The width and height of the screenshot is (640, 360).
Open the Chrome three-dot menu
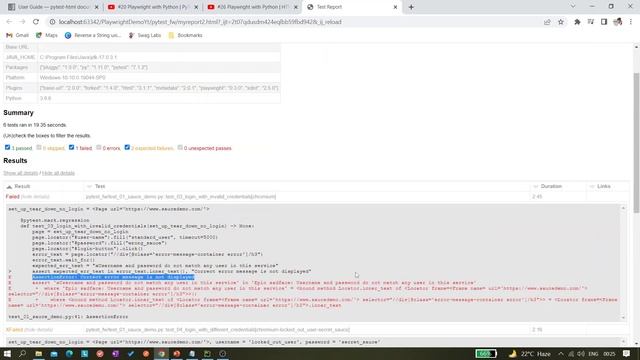[x=631, y=22]
